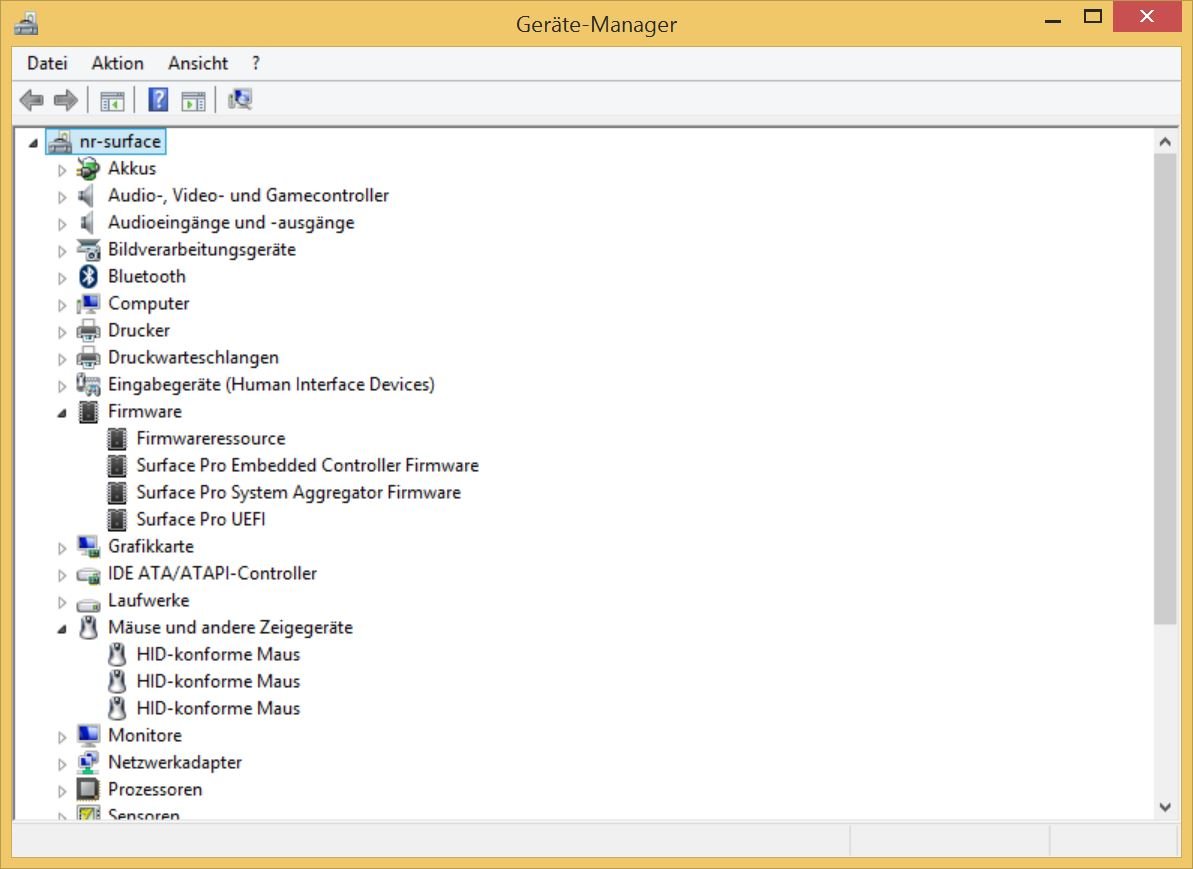Scan for hardware changes via toolbar icon
This screenshot has height=869, width=1193.
point(240,100)
